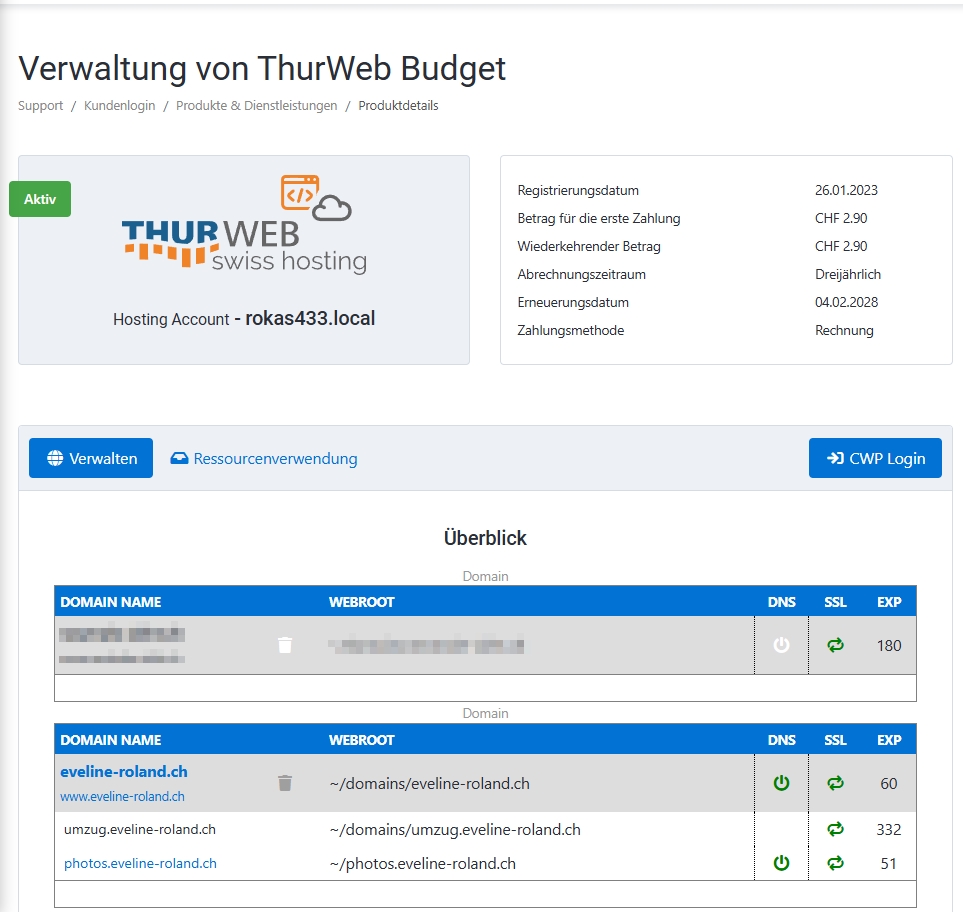Click the EXP value 332
Viewport: 963px width, 912px height.
coord(889,830)
